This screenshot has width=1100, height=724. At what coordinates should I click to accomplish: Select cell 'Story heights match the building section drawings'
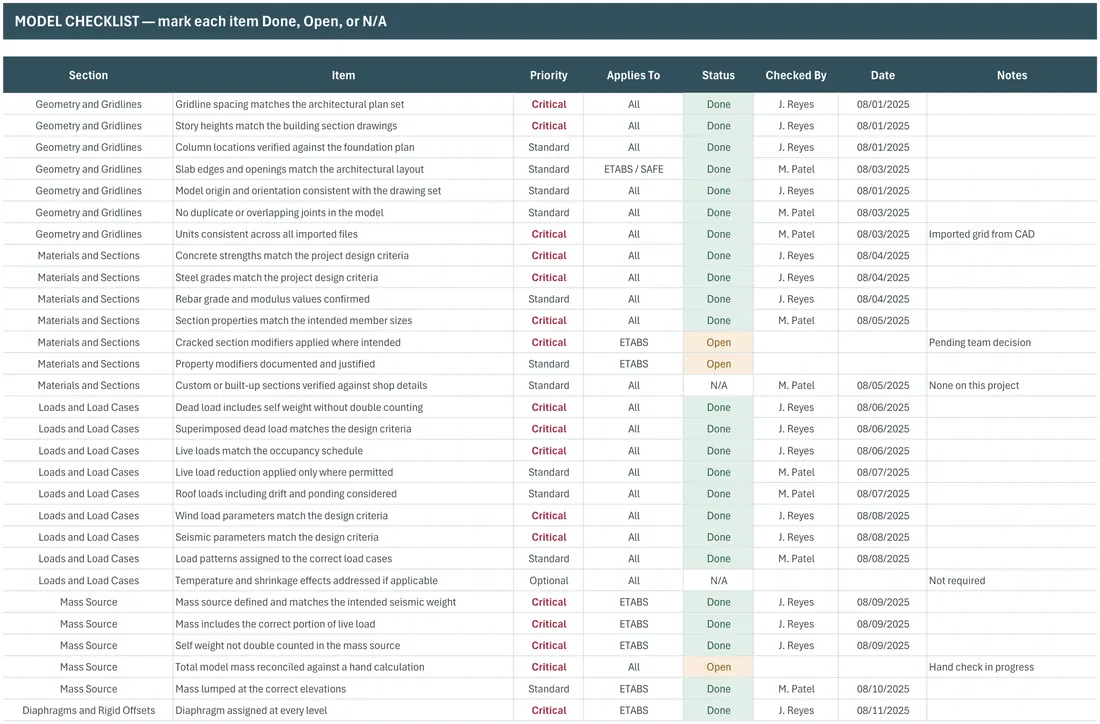click(x=343, y=126)
